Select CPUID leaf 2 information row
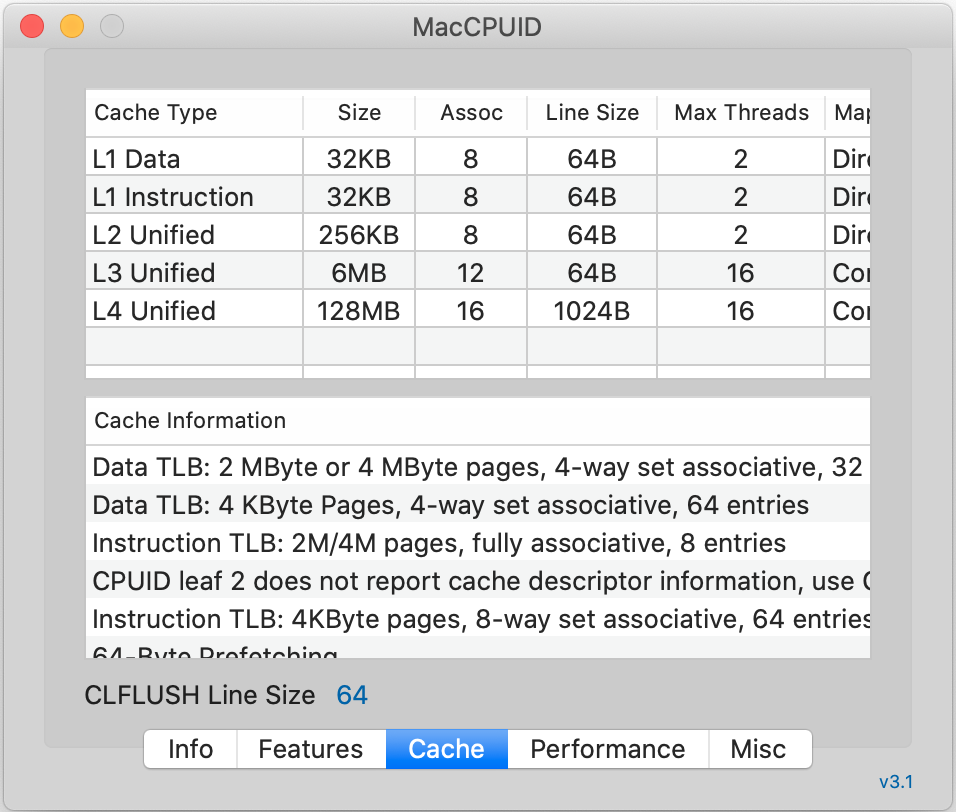956x812 pixels. (478, 581)
